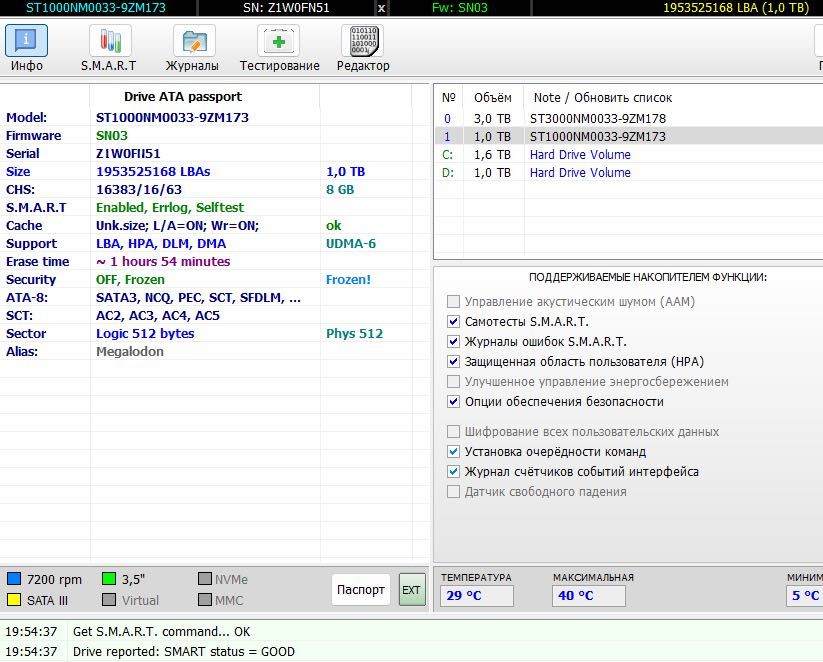The width and height of the screenshot is (823, 662).
Task: Click the 1953525168 LBA (1,0 TB) header
Action: pyautogui.click(x=736, y=8)
